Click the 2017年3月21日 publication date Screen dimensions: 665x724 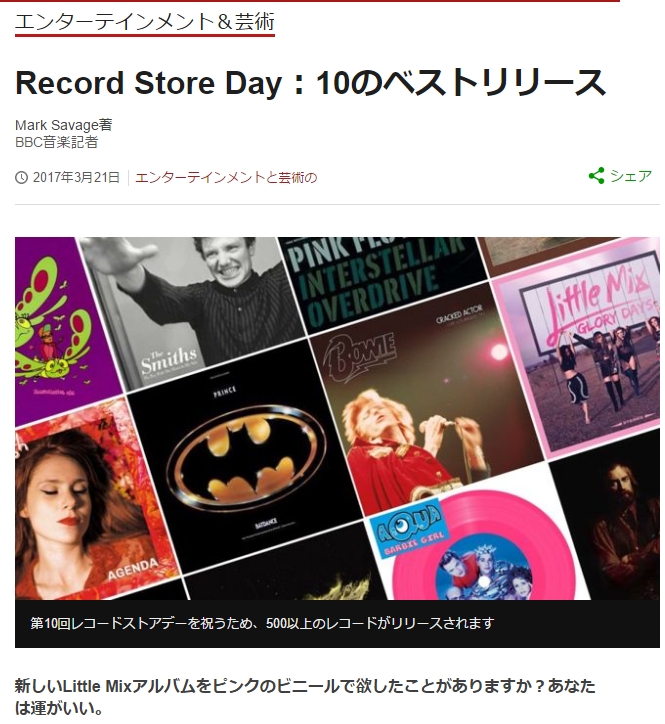(x=76, y=177)
